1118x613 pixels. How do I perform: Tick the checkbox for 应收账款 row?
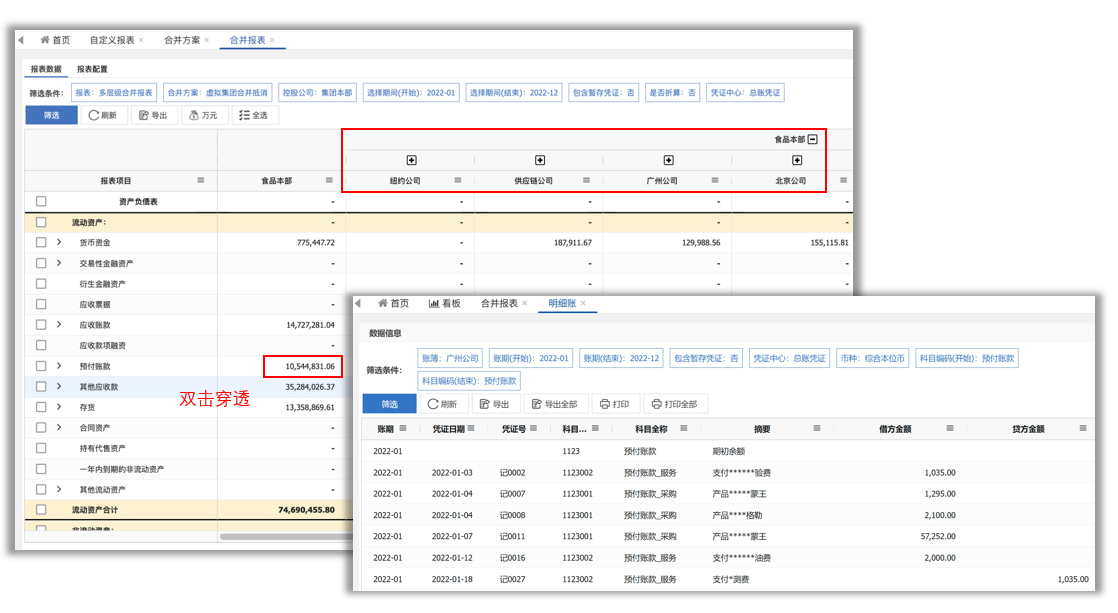41,324
